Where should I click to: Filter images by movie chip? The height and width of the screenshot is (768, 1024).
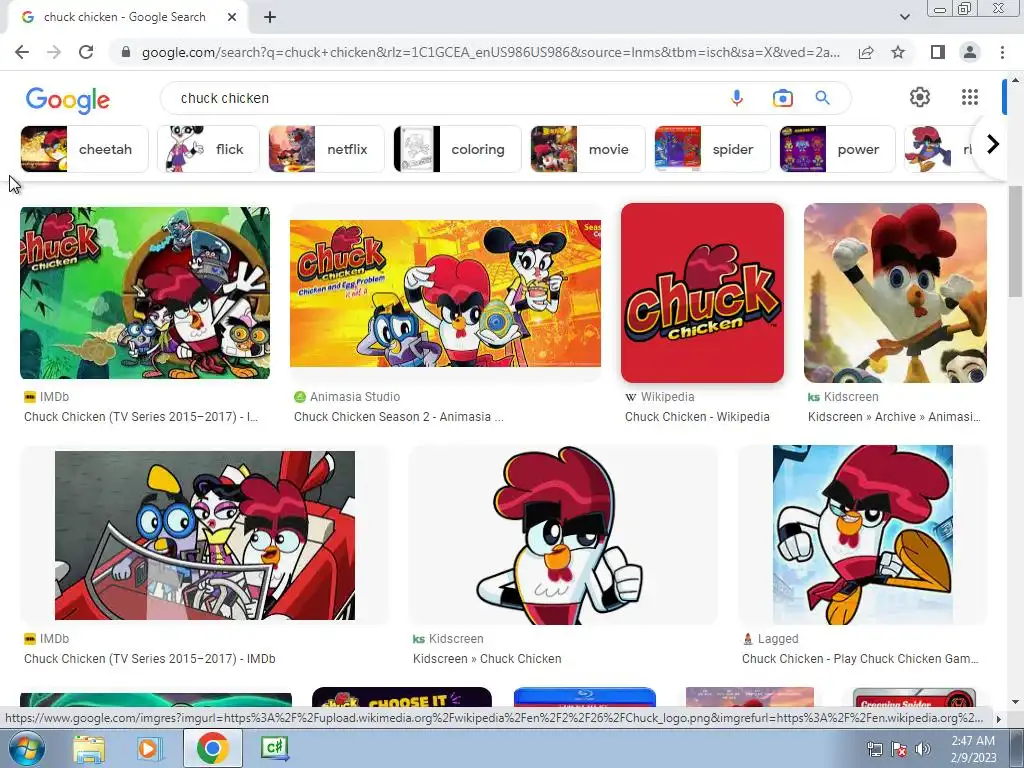click(x=588, y=150)
